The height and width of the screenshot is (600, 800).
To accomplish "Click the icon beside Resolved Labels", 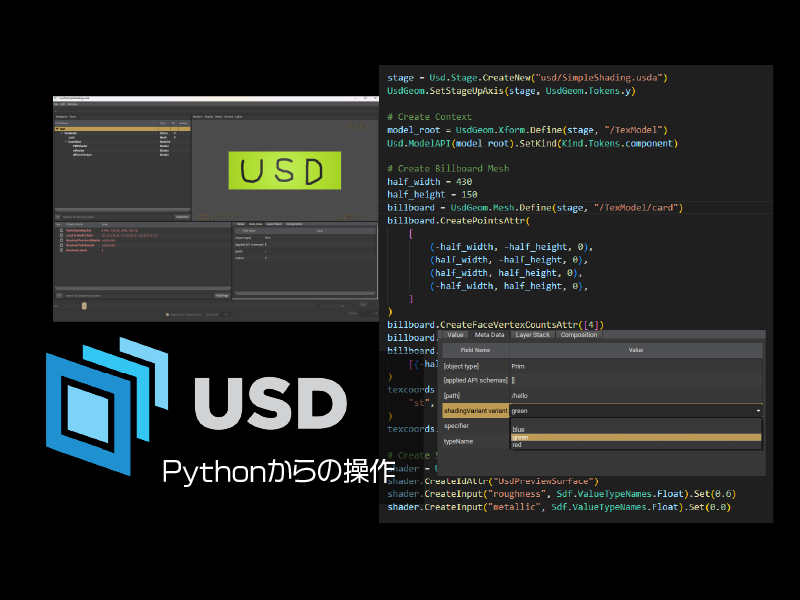I will [x=59, y=252].
